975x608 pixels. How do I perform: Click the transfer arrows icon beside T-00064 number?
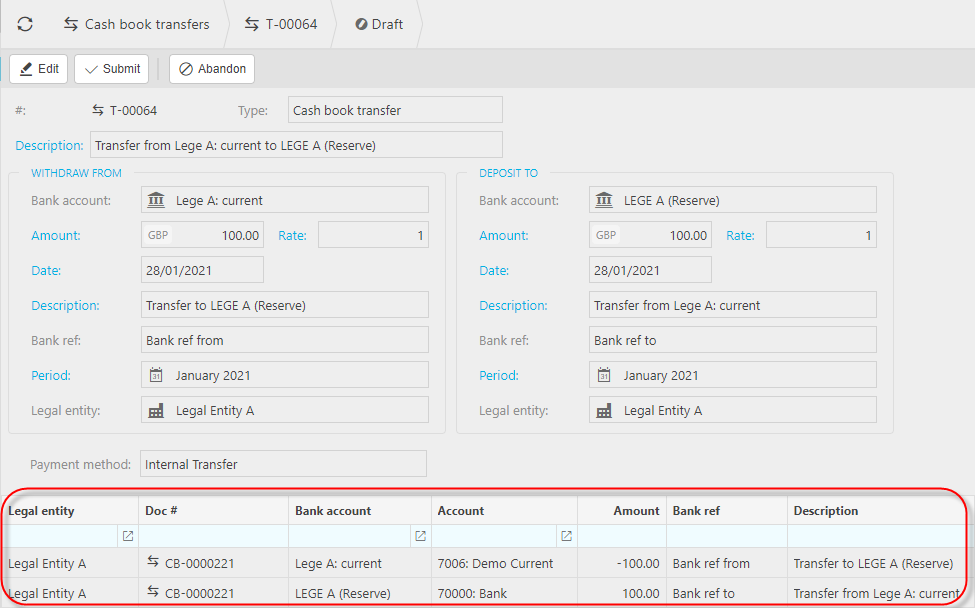[x=98, y=110]
